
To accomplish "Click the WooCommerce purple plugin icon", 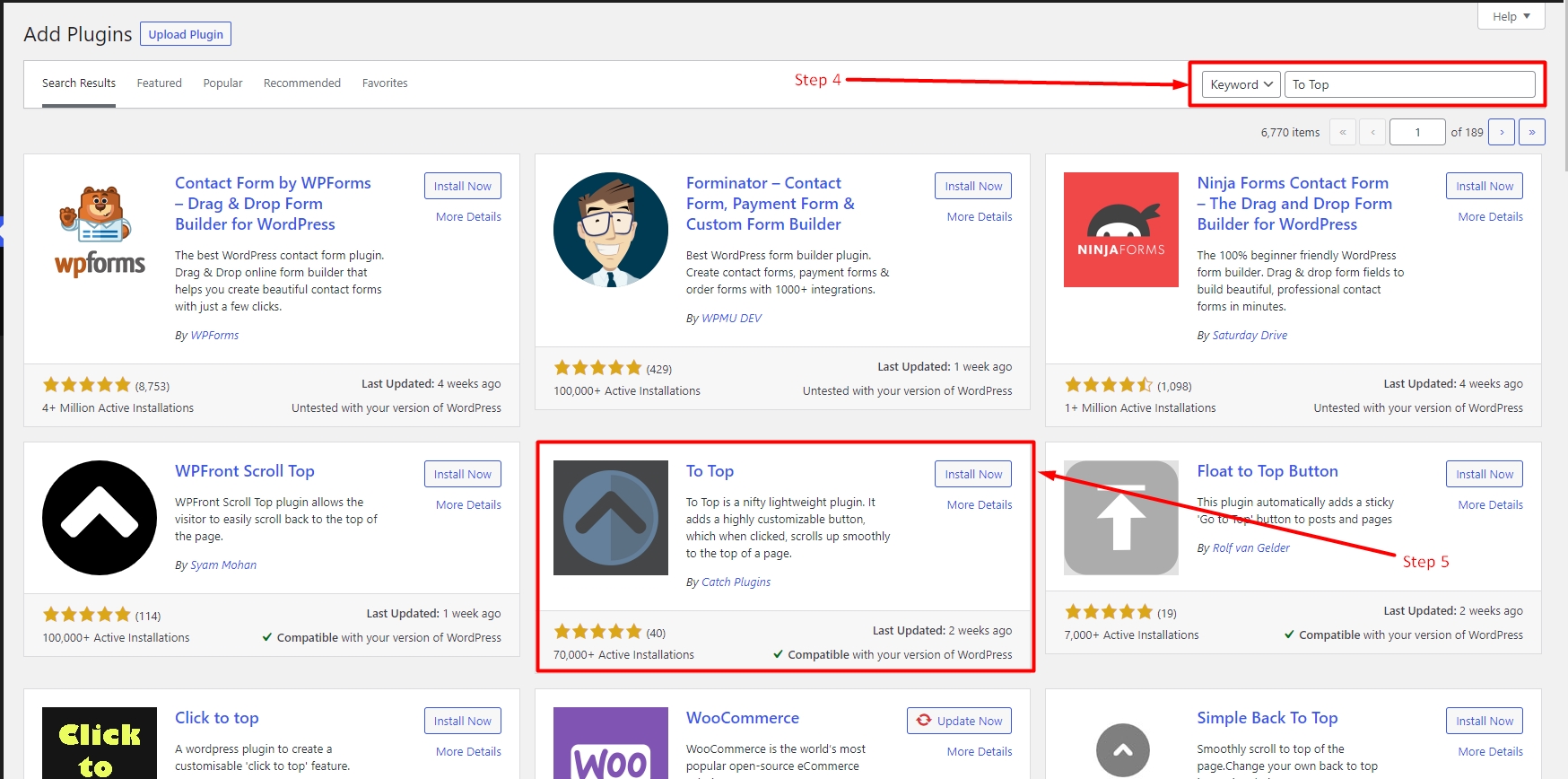I will tap(611, 743).
